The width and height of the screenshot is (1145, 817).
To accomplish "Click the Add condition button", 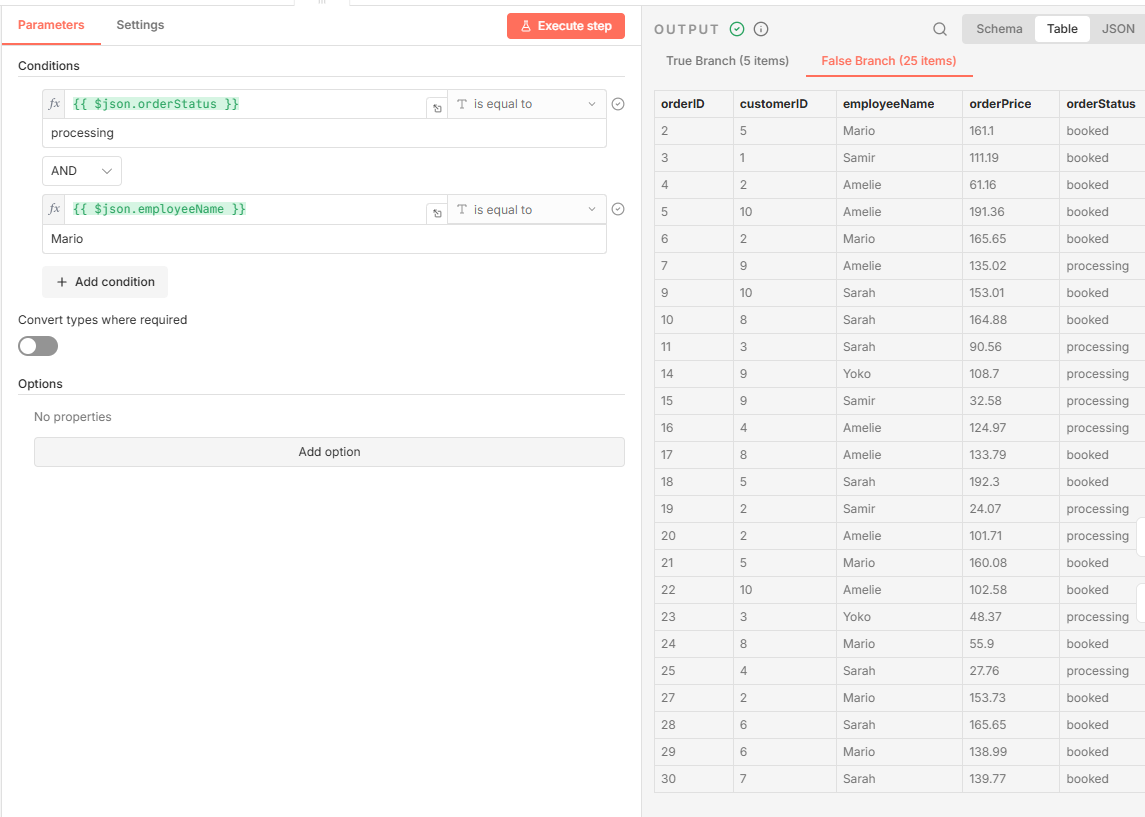I will (105, 282).
